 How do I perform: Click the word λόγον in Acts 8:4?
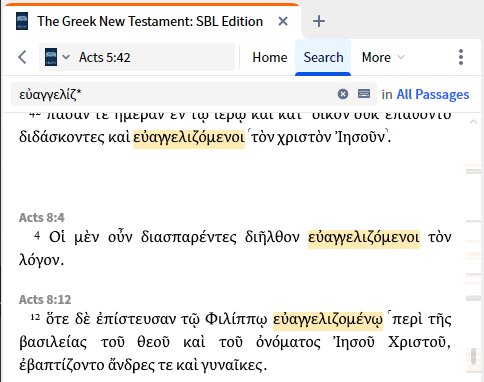click(40, 261)
